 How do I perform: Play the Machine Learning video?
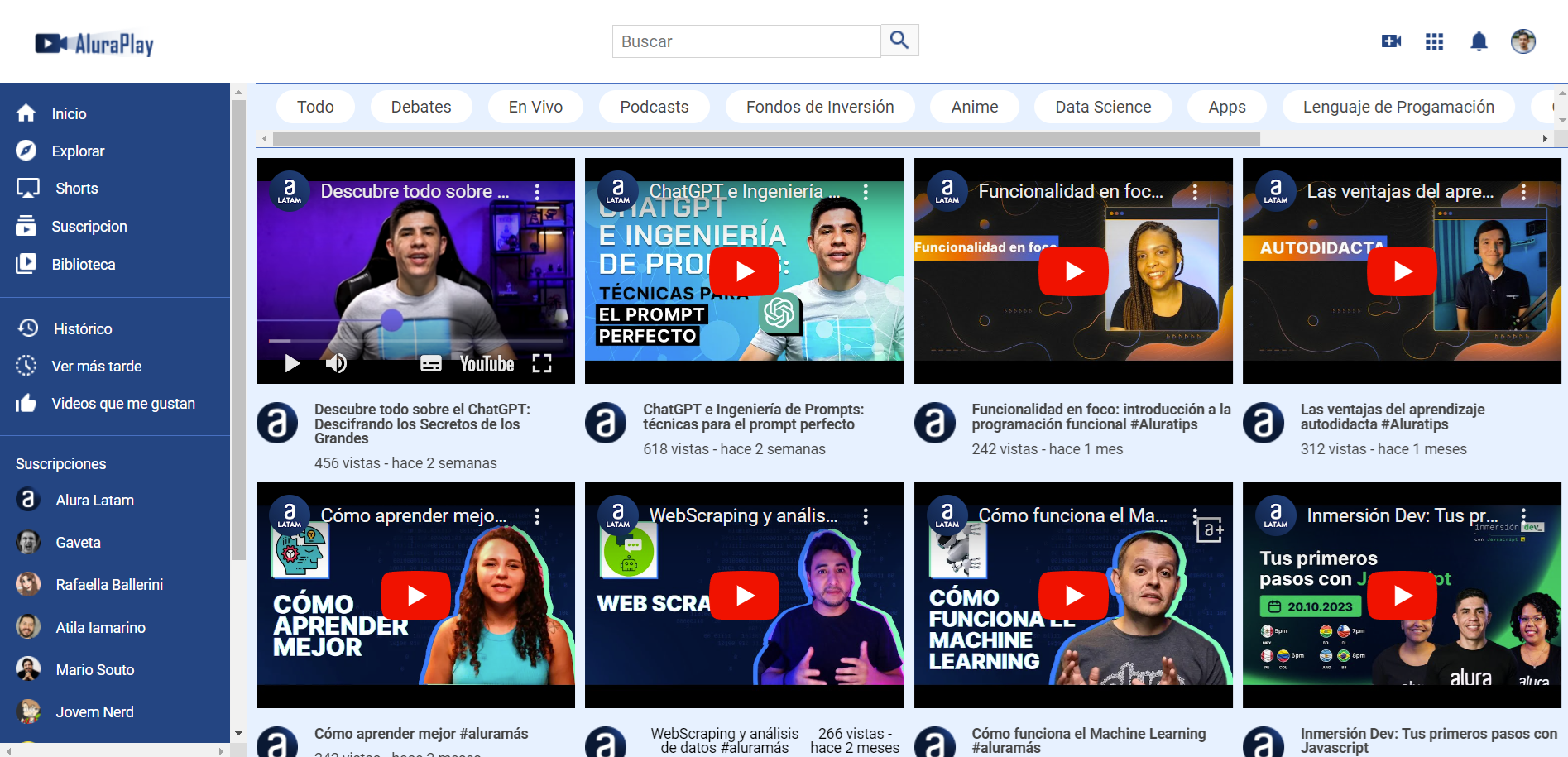tap(1073, 596)
